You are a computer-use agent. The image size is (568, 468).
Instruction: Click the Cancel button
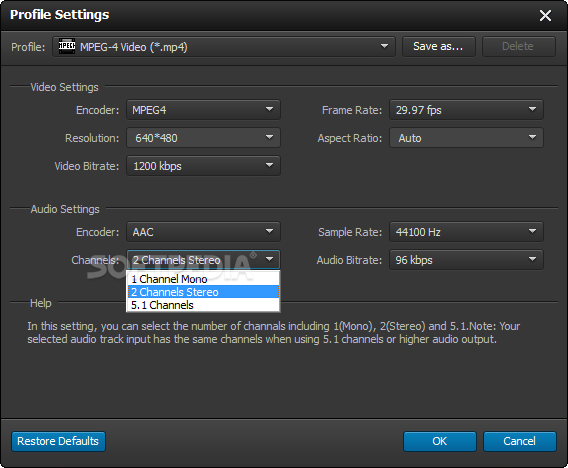[x=520, y=441]
